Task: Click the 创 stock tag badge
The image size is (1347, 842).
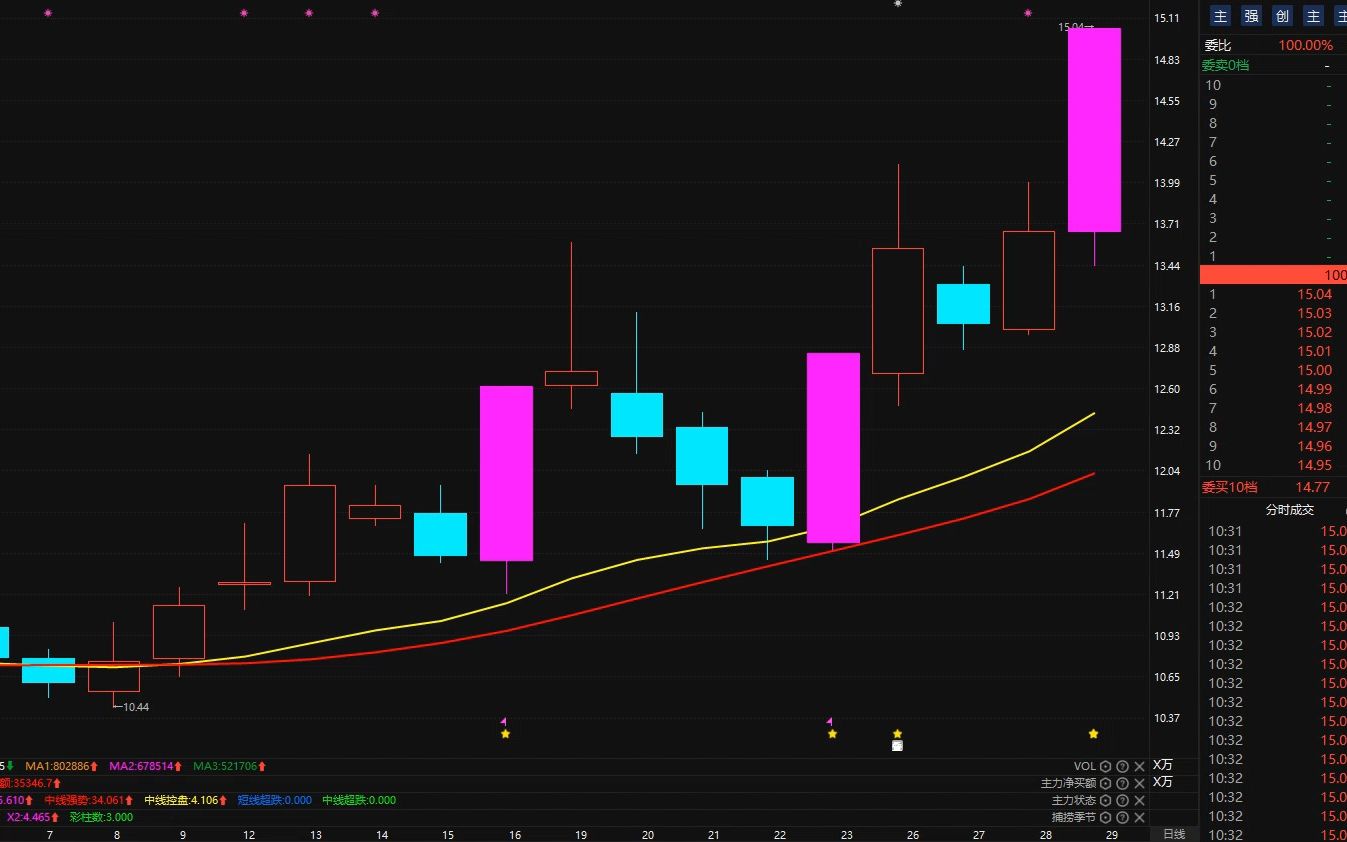Action: [1282, 16]
